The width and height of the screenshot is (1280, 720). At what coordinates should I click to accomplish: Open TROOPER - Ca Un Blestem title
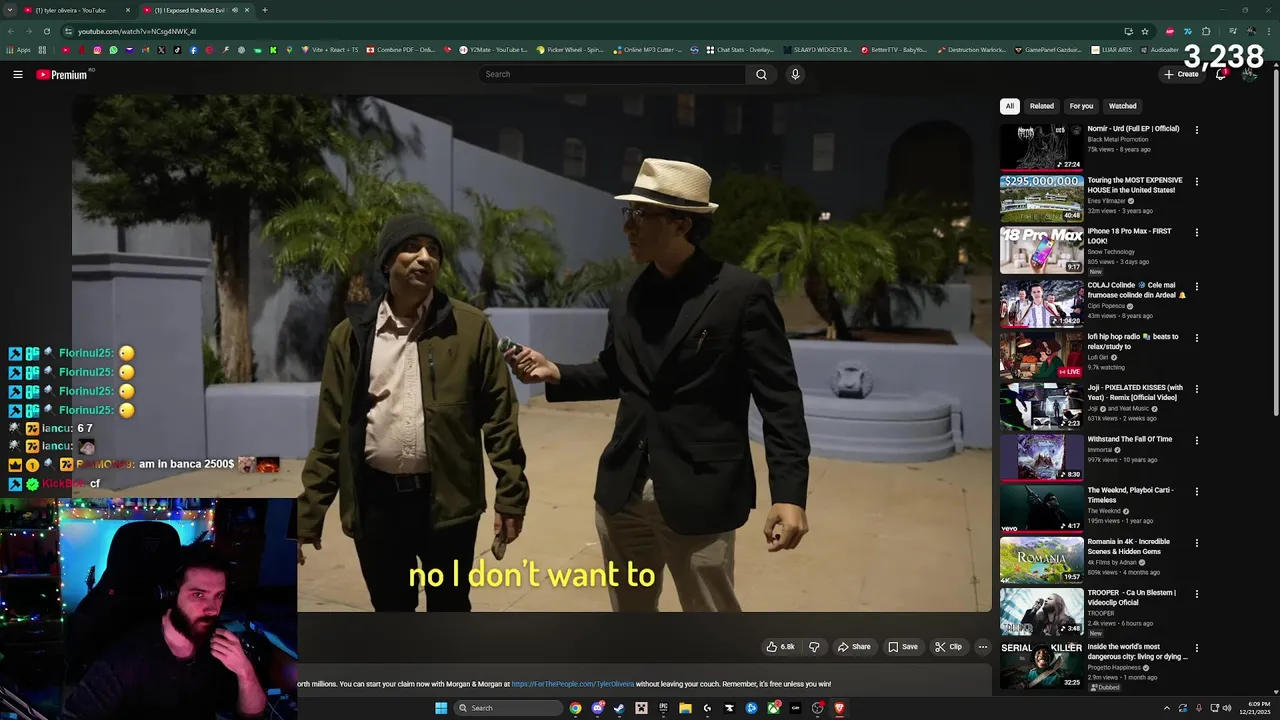coord(1133,598)
